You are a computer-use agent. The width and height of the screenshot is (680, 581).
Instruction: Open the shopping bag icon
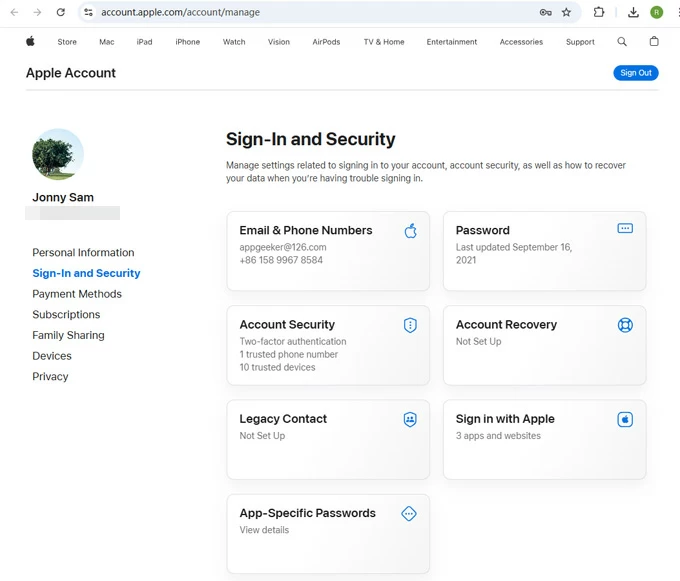click(654, 42)
